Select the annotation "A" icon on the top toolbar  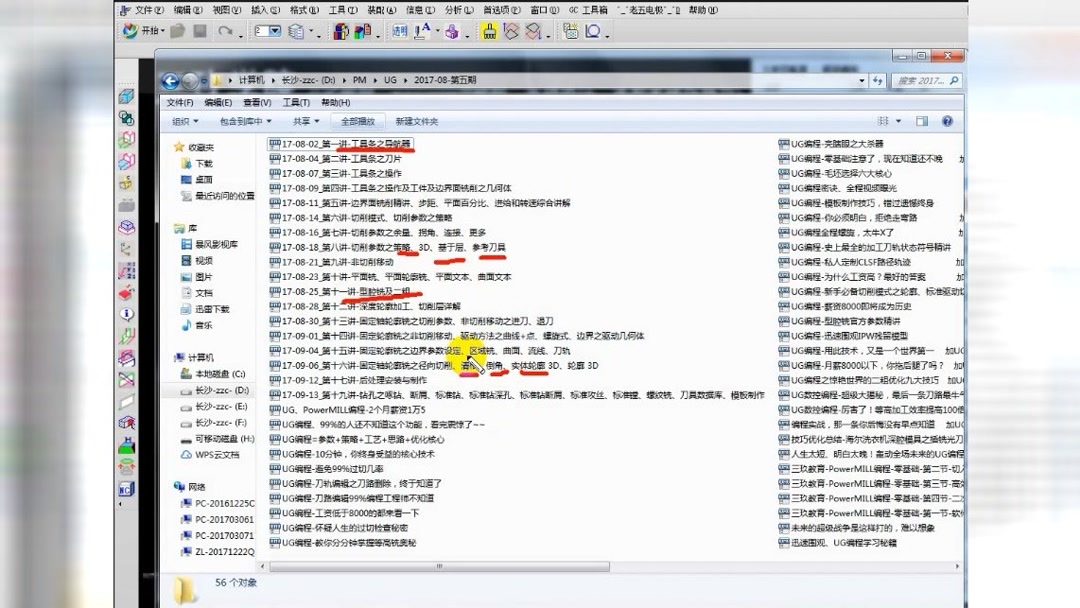click(421, 30)
